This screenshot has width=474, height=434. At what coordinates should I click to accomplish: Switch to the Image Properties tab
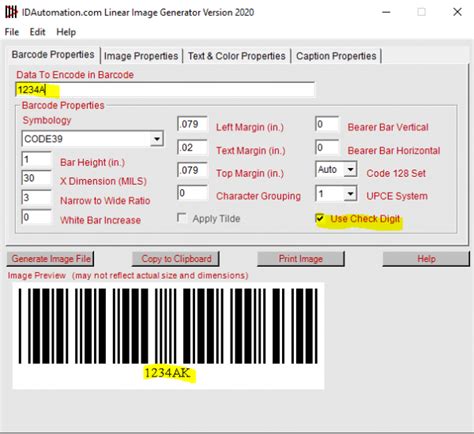141,56
